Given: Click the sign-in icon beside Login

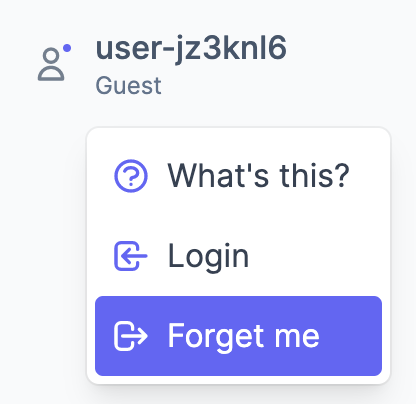Looking at the screenshot, I should coord(131,256).
